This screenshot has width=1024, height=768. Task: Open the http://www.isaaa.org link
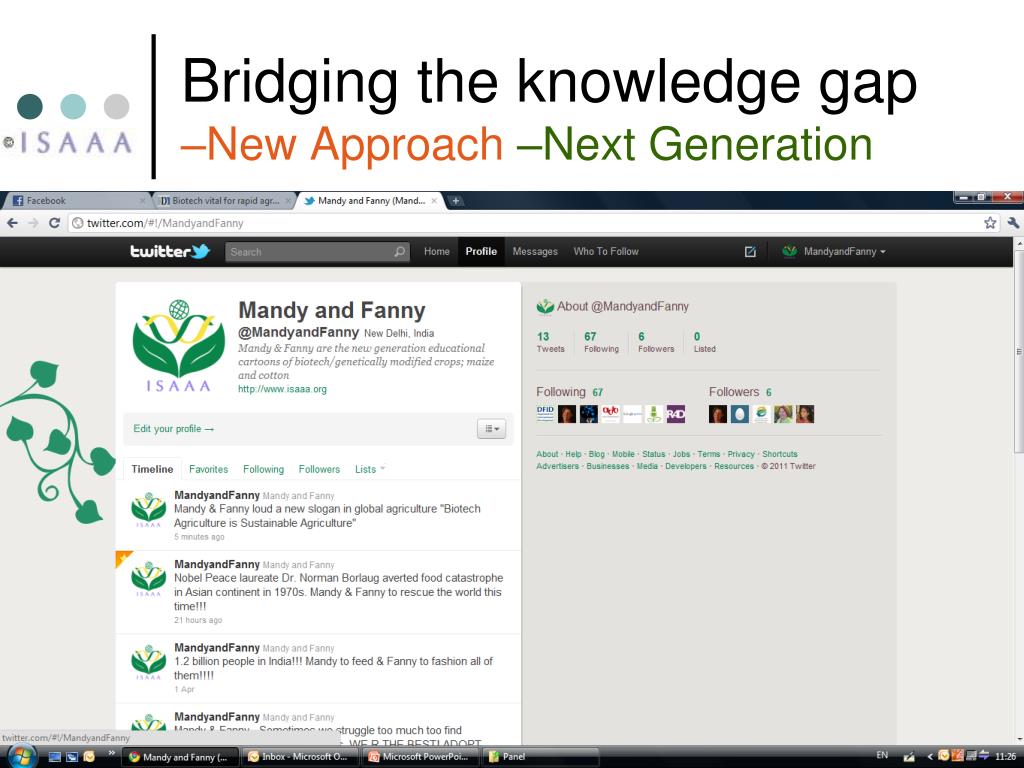pyautogui.click(x=282, y=389)
